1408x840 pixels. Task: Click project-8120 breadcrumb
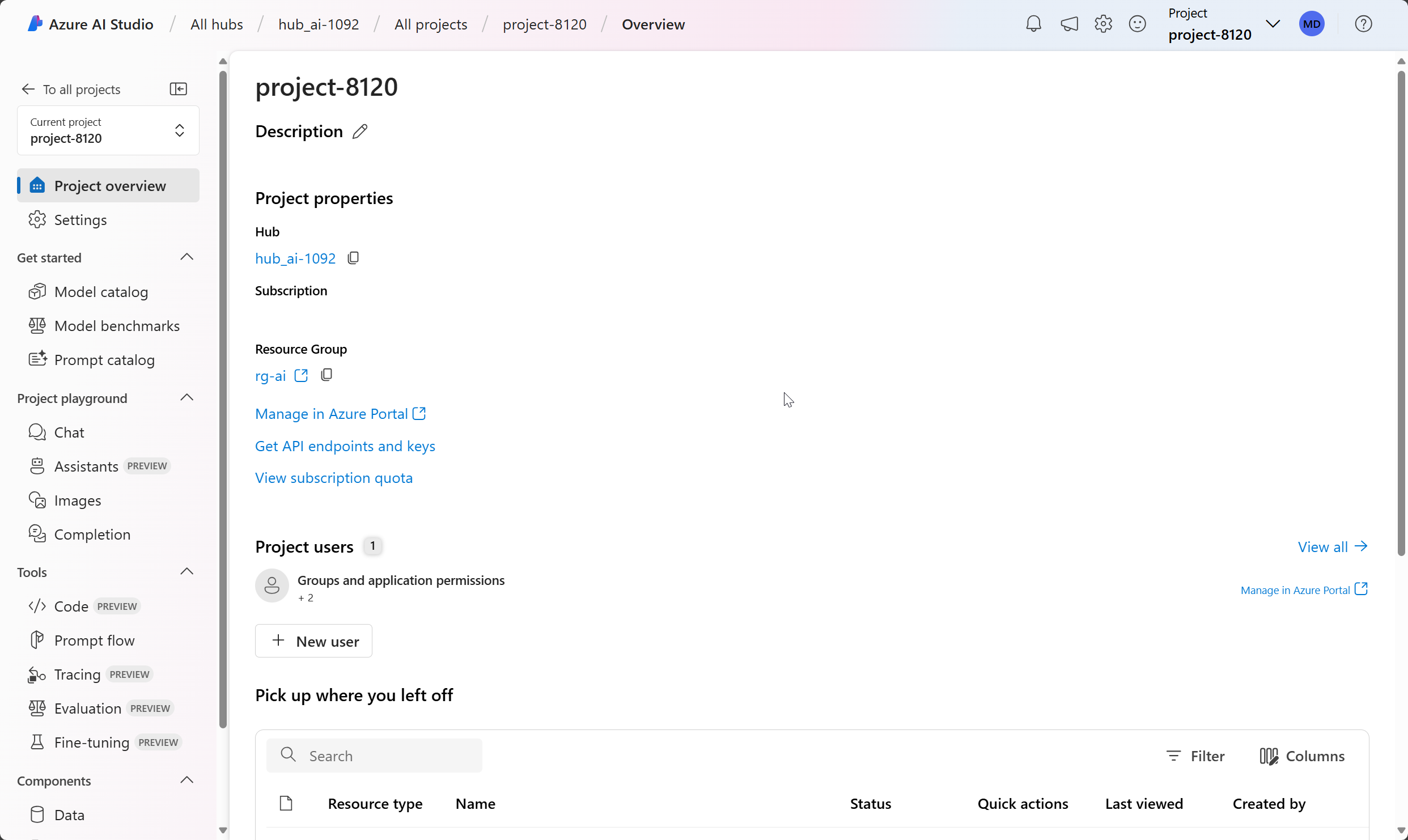[545, 24]
